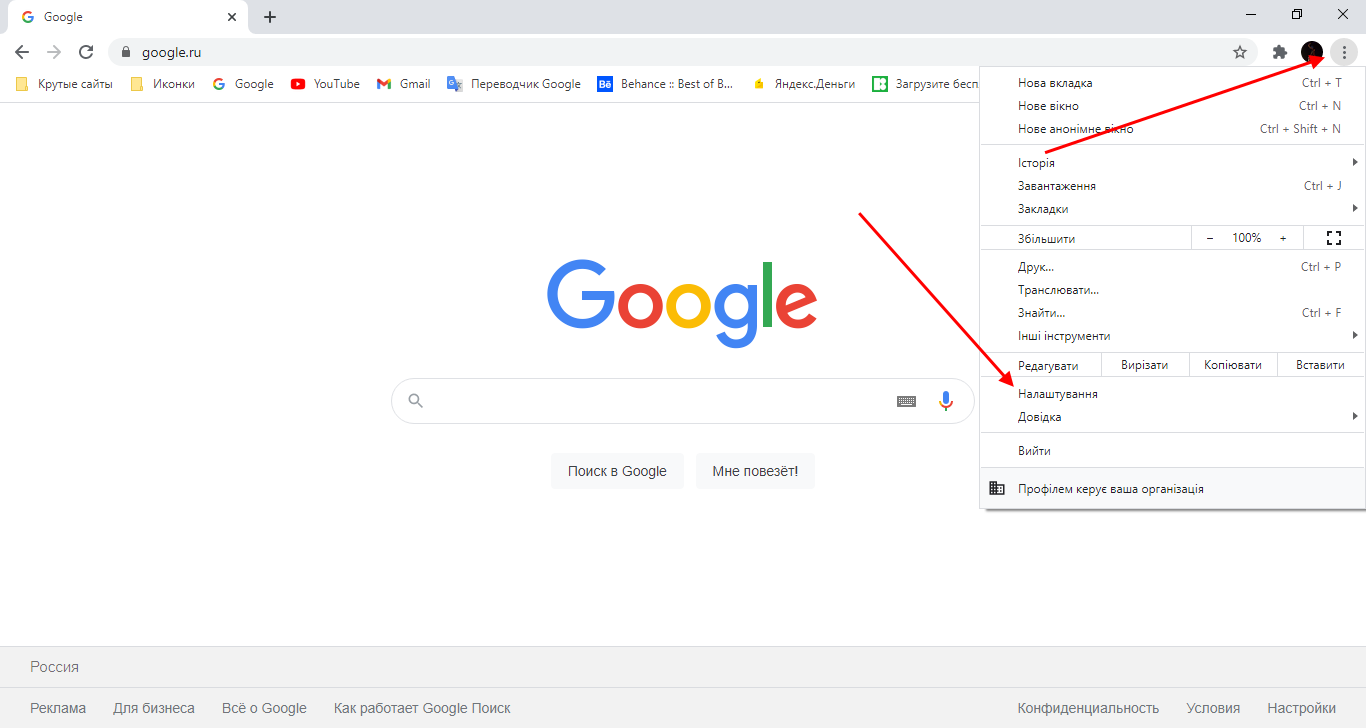Open the YouTube bookmark
1366x728 pixels.
(325, 84)
